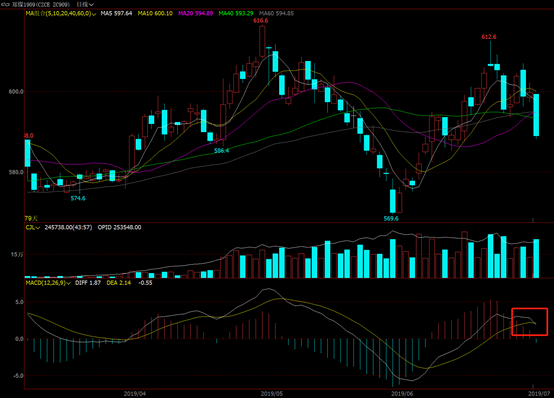Viewport: 554px width, 398px height.
Task: Click the 79天 day-count label
Action: pos(31,218)
